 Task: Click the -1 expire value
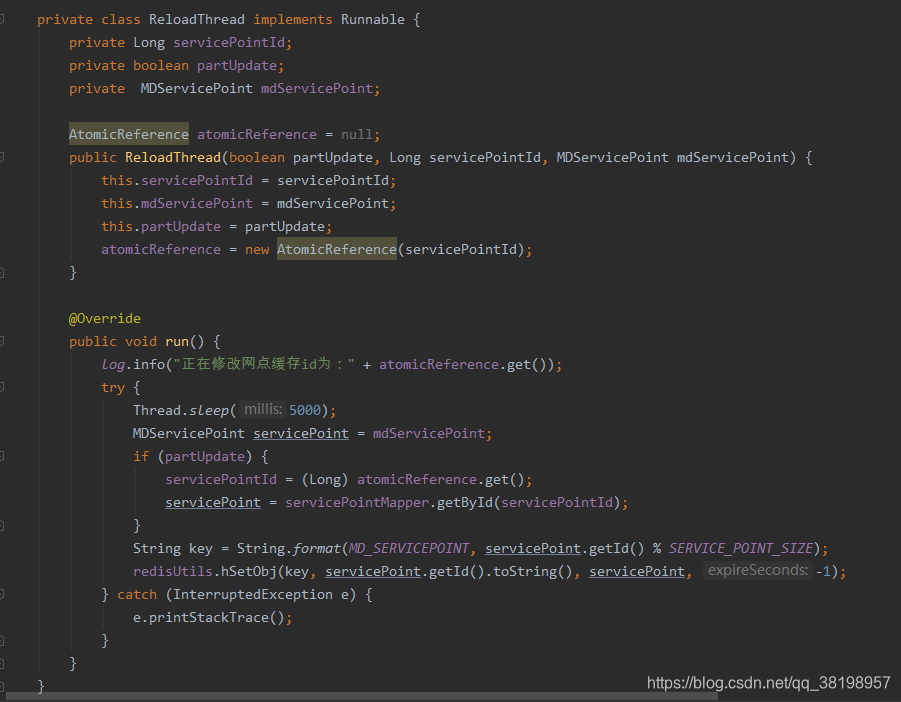coord(823,571)
